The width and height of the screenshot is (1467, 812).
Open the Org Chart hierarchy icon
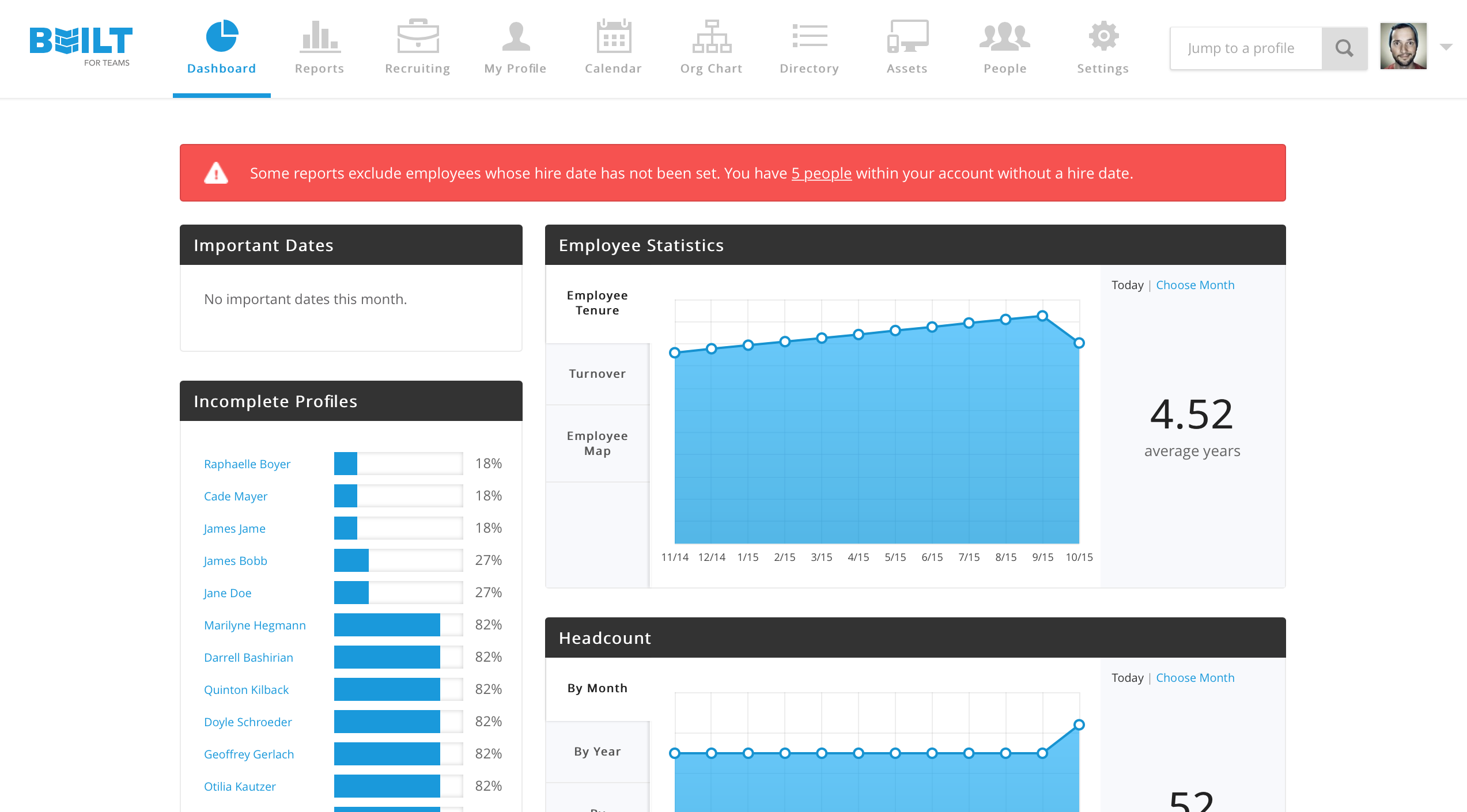712,36
